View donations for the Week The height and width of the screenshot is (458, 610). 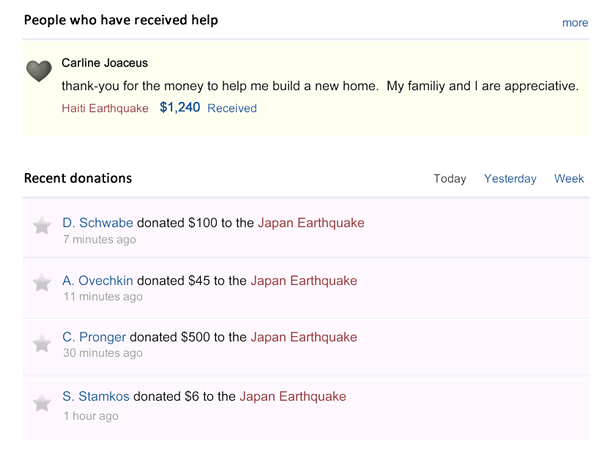(569, 179)
